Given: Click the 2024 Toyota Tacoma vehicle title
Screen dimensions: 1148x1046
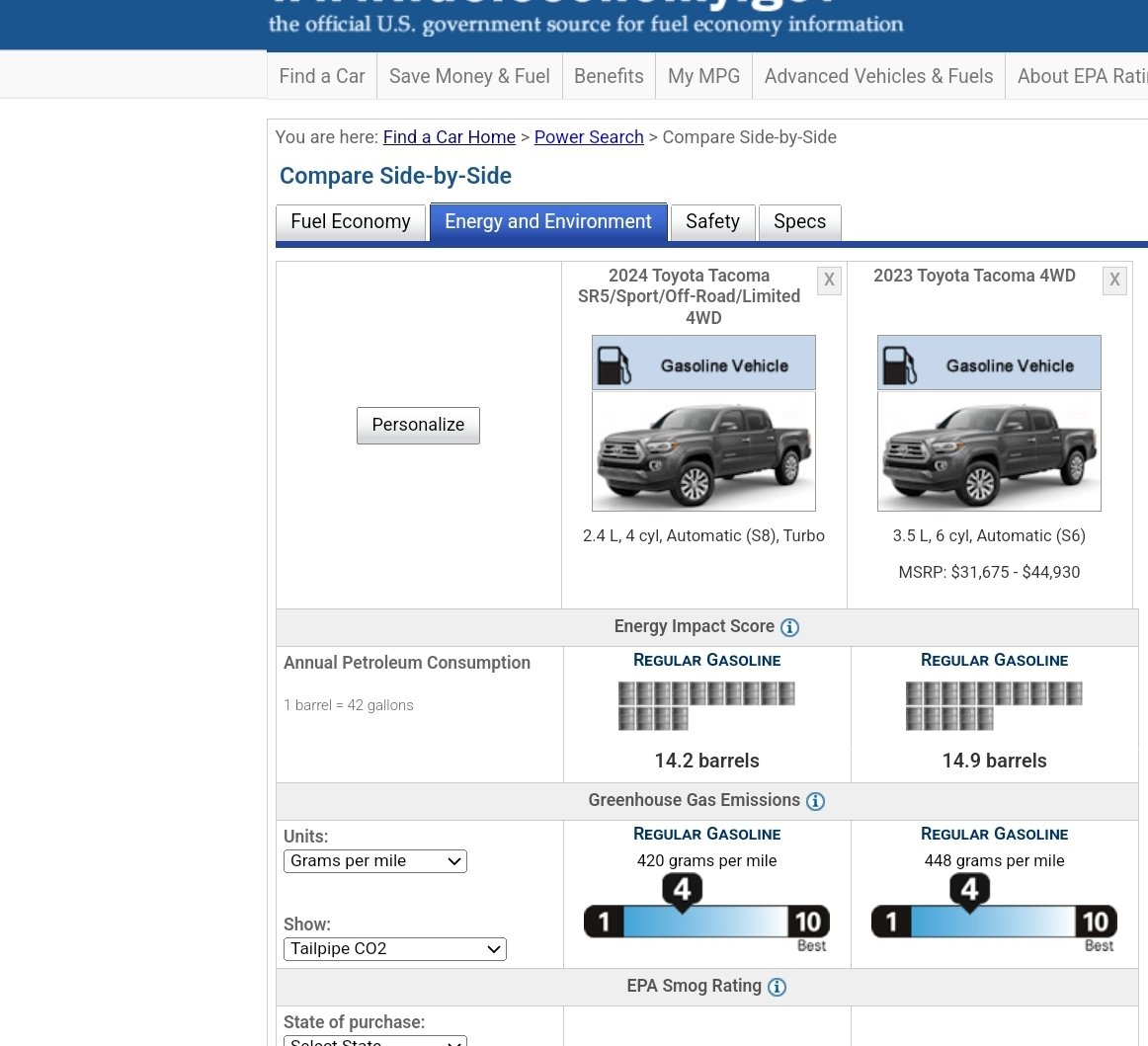Looking at the screenshot, I should coord(689,296).
